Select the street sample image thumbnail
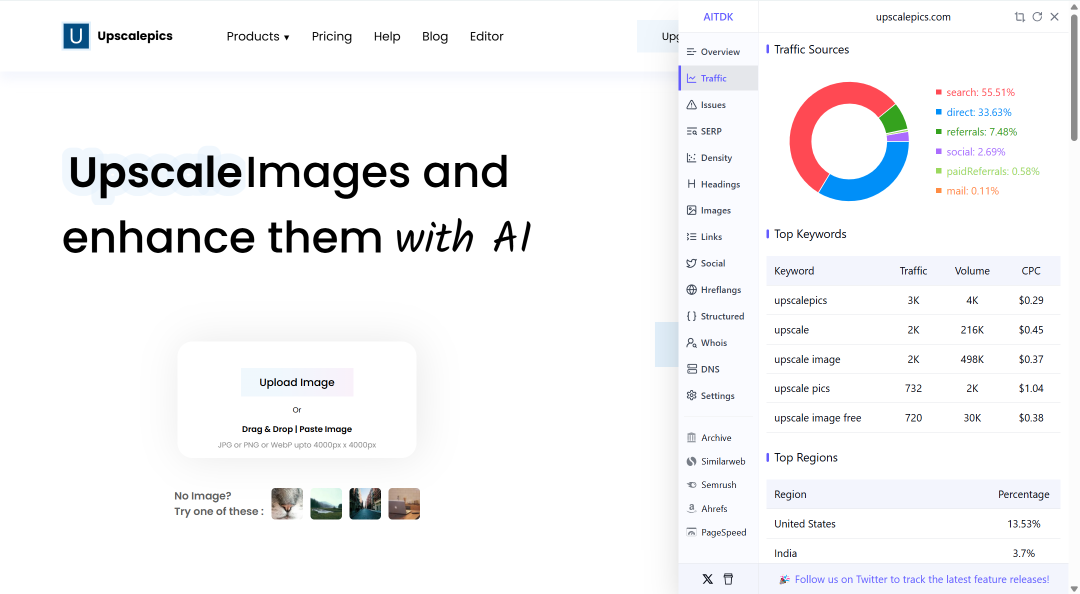 pyautogui.click(x=365, y=504)
